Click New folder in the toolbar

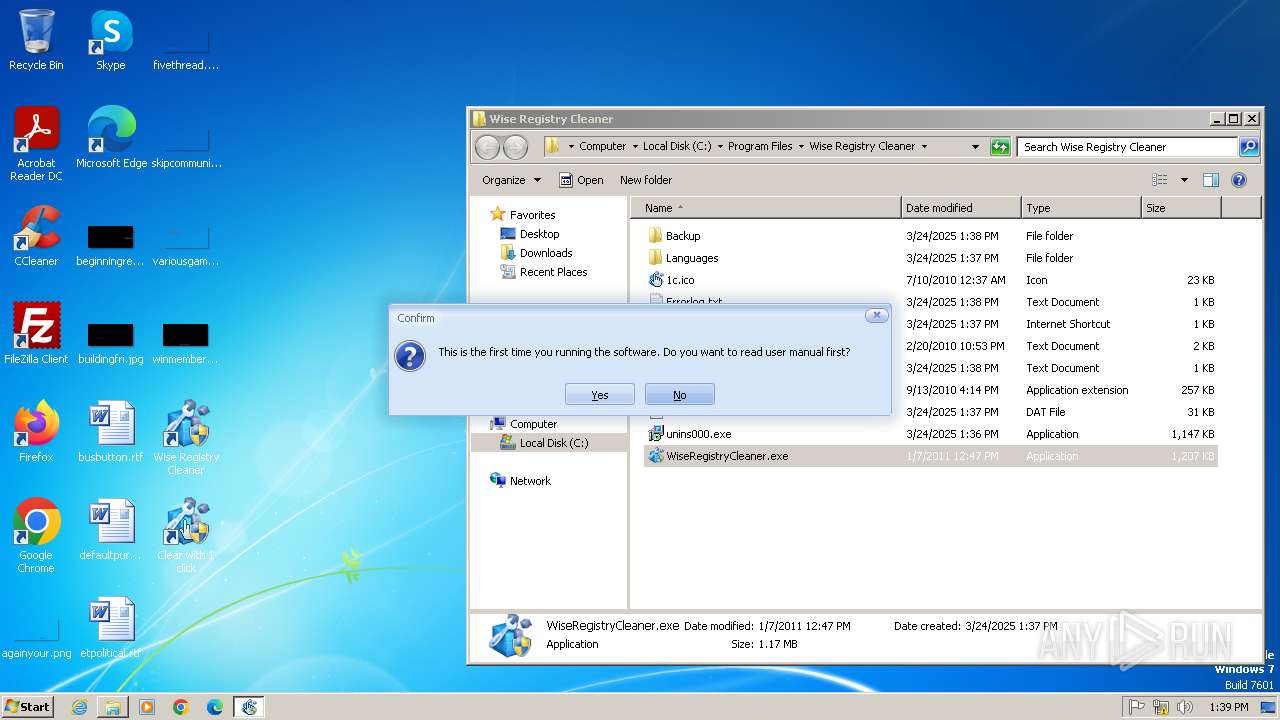[x=646, y=180]
